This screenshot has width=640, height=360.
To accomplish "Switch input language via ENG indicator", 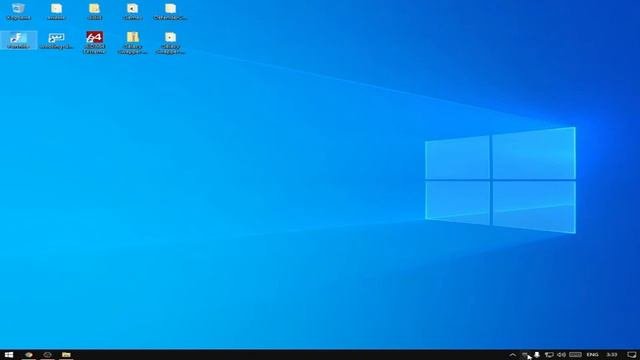I will coord(592,355).
